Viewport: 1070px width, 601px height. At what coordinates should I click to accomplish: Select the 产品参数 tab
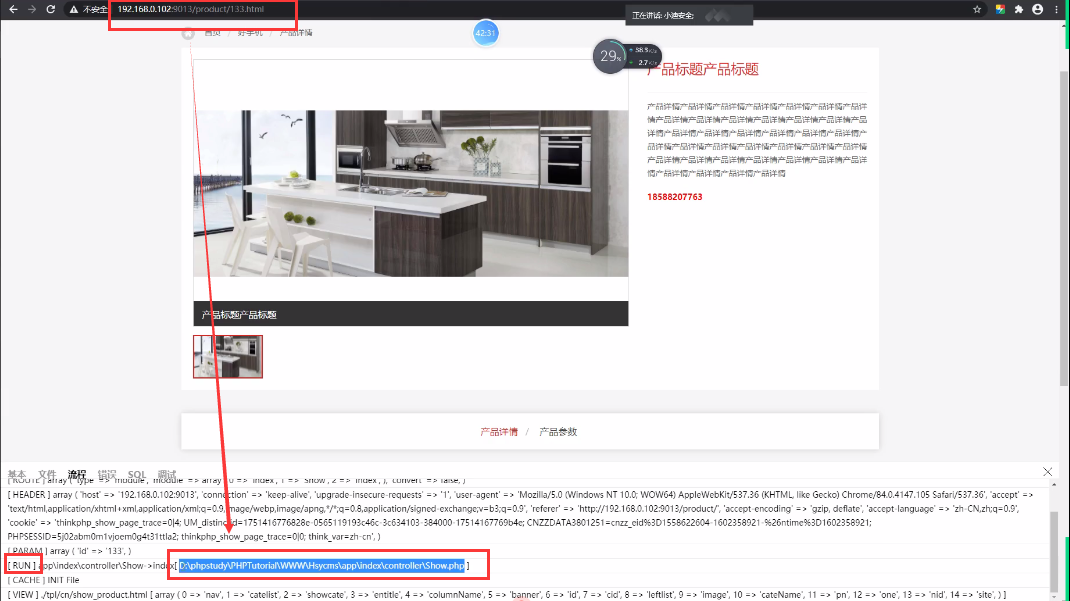558,432
